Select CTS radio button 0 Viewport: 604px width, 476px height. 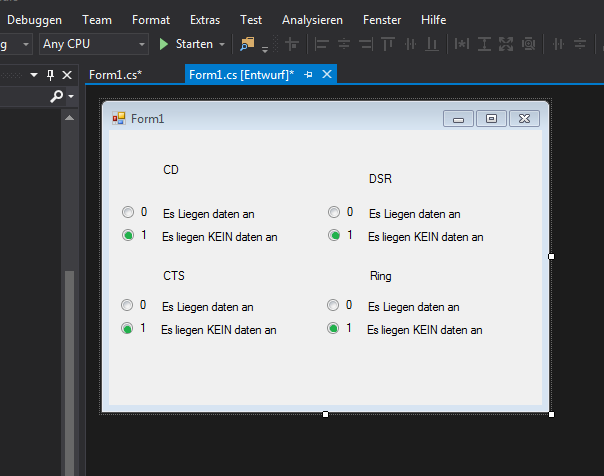point(127,305)
